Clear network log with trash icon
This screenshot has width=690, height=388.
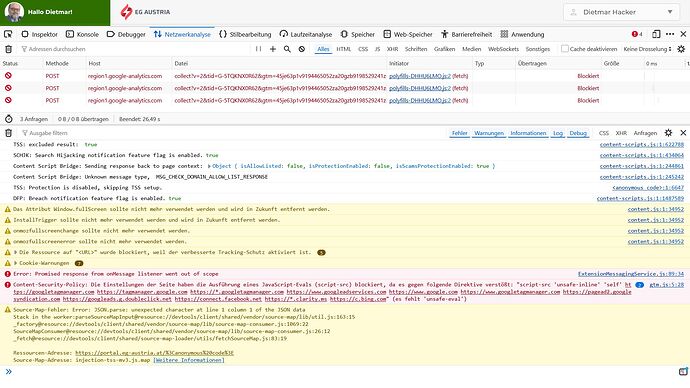(8, 49)
